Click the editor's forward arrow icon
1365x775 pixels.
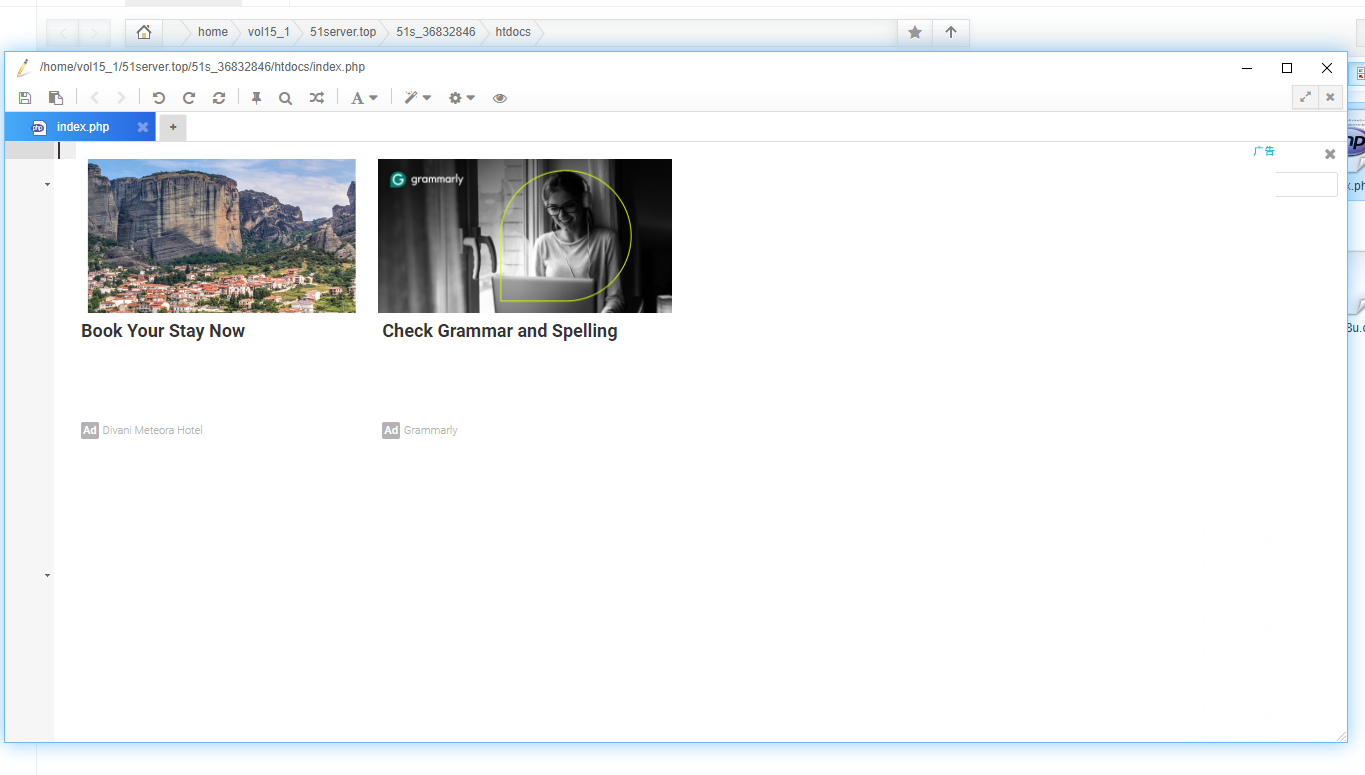[121, 98]
